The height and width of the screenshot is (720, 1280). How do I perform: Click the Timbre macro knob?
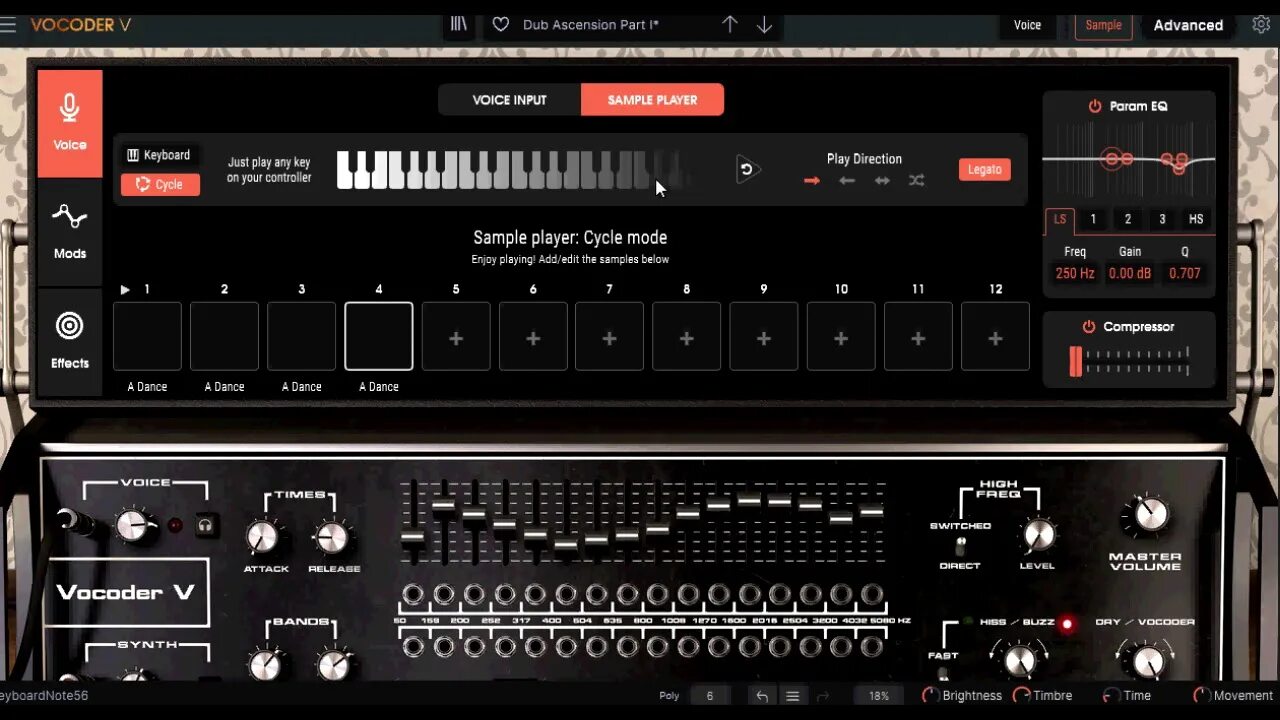pyautogui.click(x=1021, y=696)
